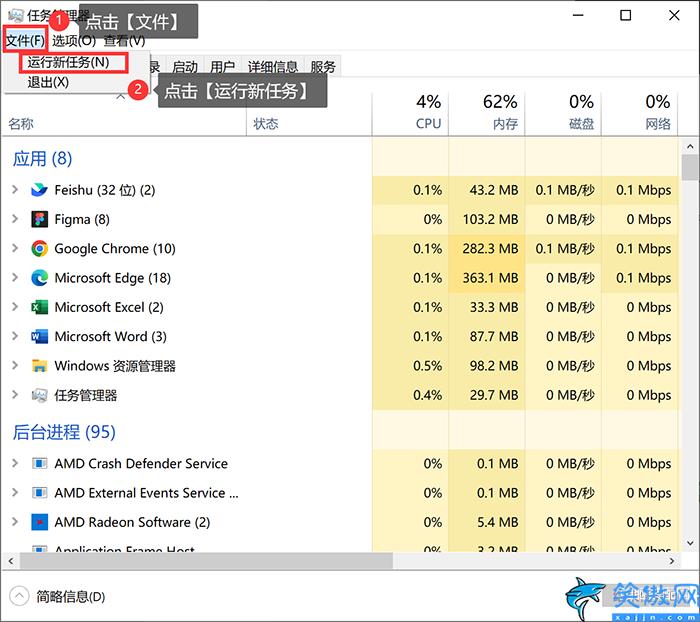Click the Figma app icon
Screen dimensions: 700x622
tap(39, 219)
